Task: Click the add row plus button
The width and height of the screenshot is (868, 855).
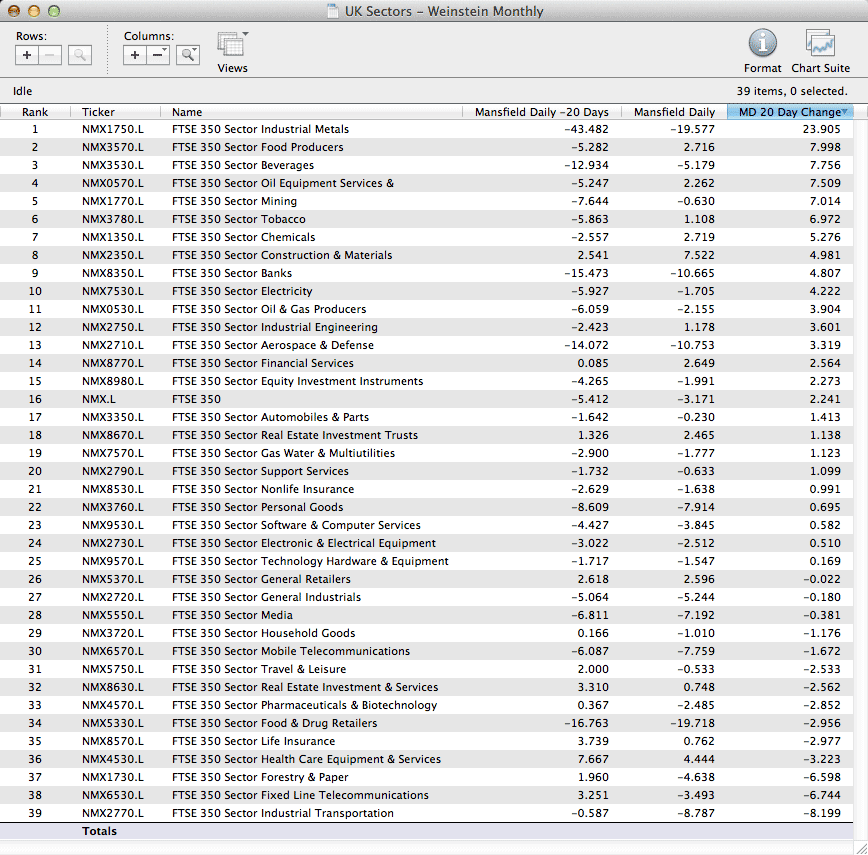Action: pos(27,55)
